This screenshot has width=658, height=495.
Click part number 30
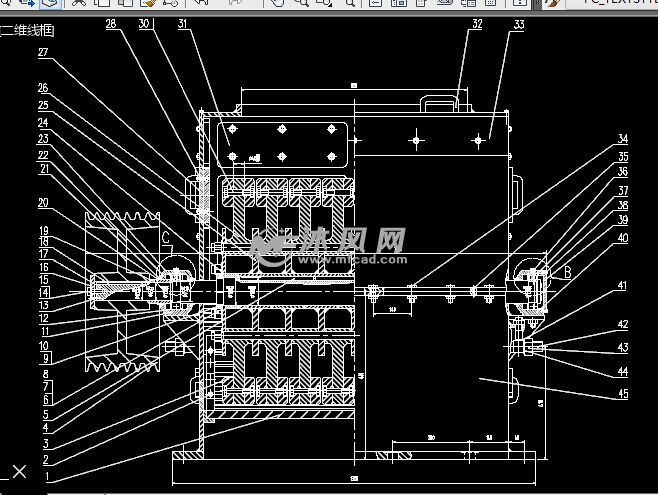(144, 23)
